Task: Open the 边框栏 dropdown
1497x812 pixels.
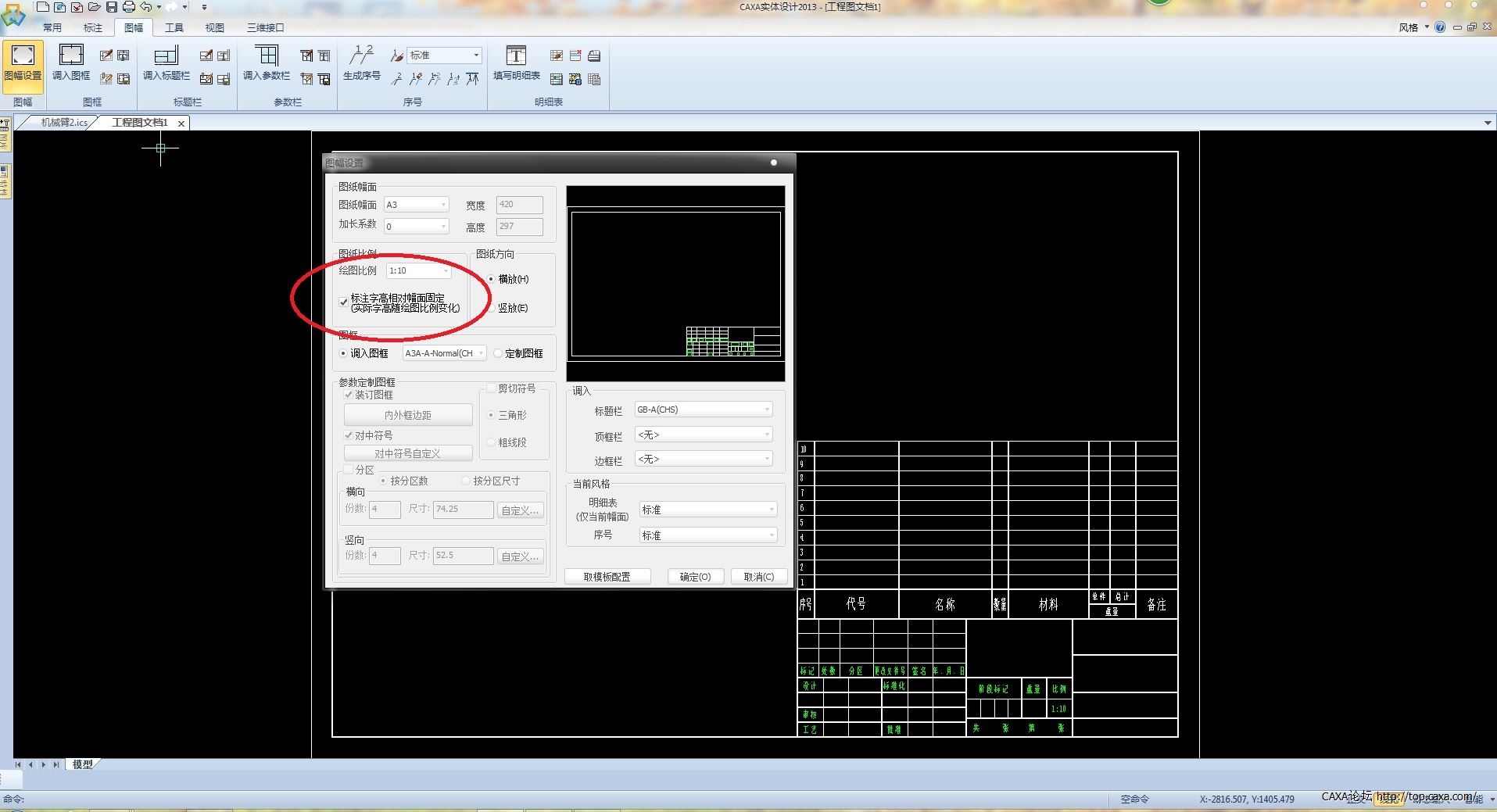Action: pyautogui.click(x=704, y=459)
